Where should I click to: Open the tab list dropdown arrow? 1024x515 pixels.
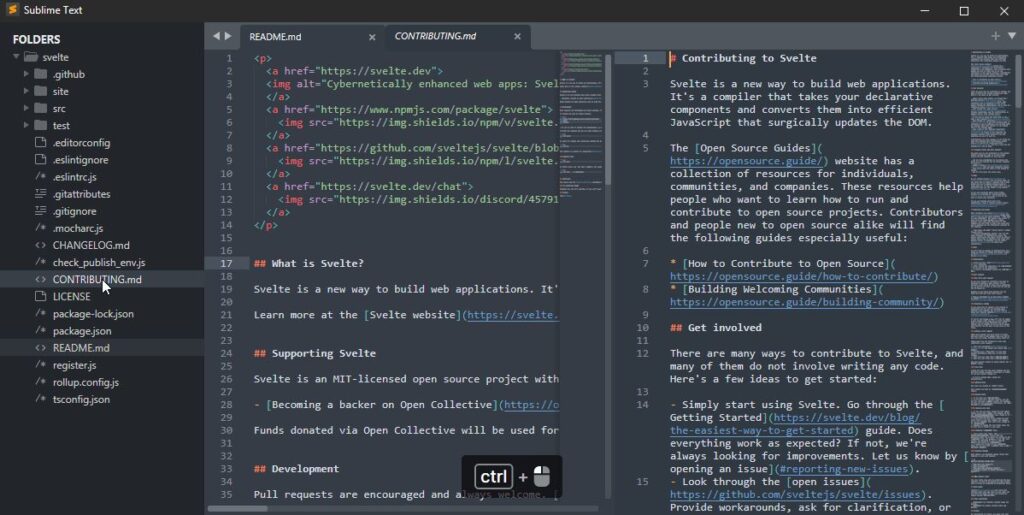click(x=1012, y=36)
